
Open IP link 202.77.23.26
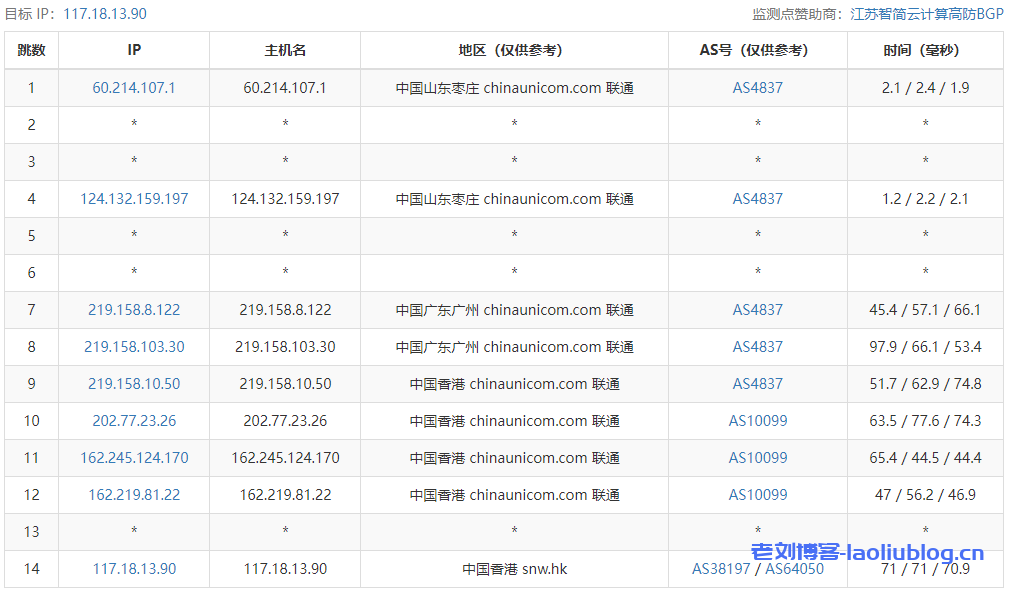(134, 421)
